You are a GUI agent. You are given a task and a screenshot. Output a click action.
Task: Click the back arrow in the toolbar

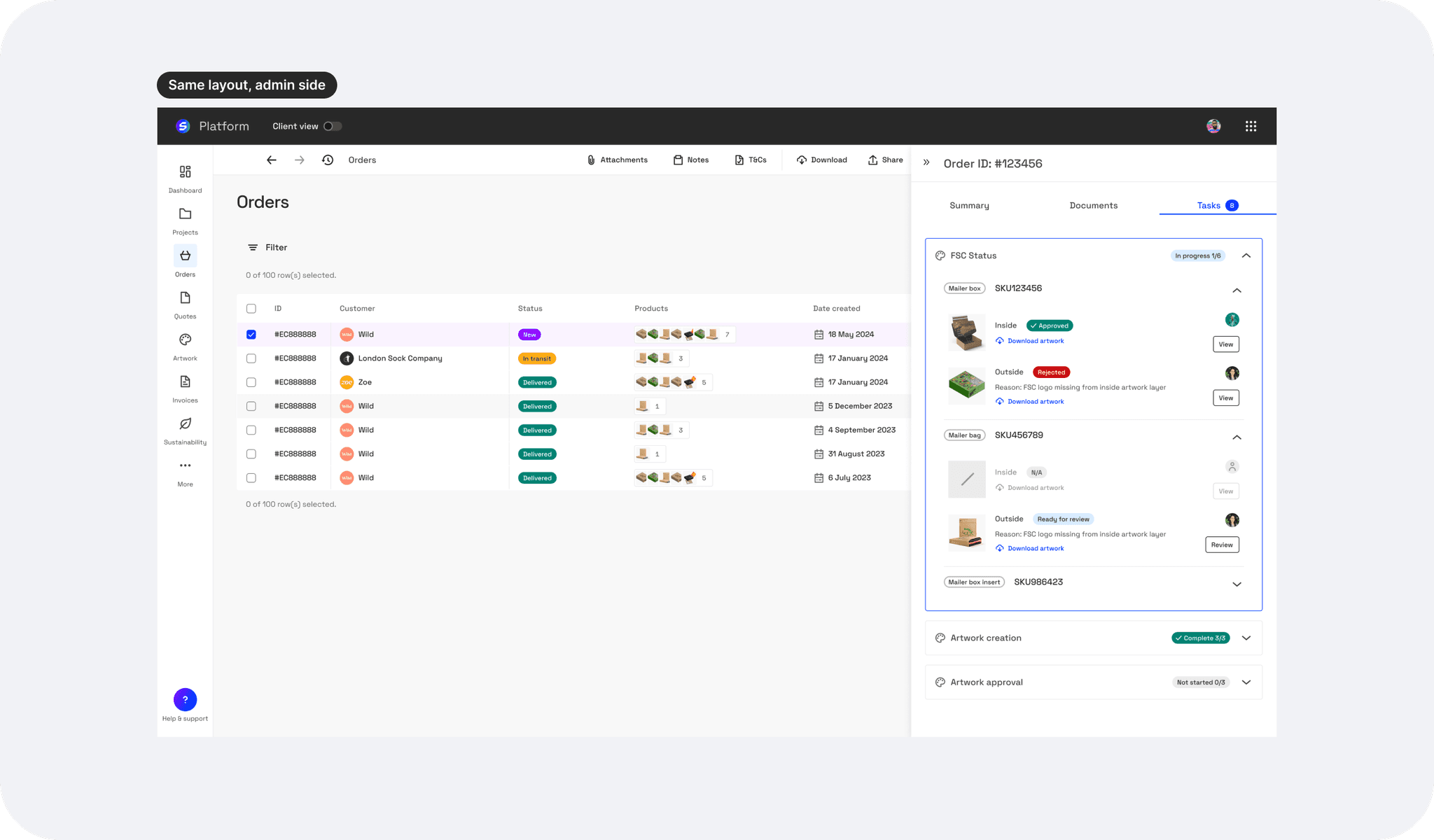(272, 160)
